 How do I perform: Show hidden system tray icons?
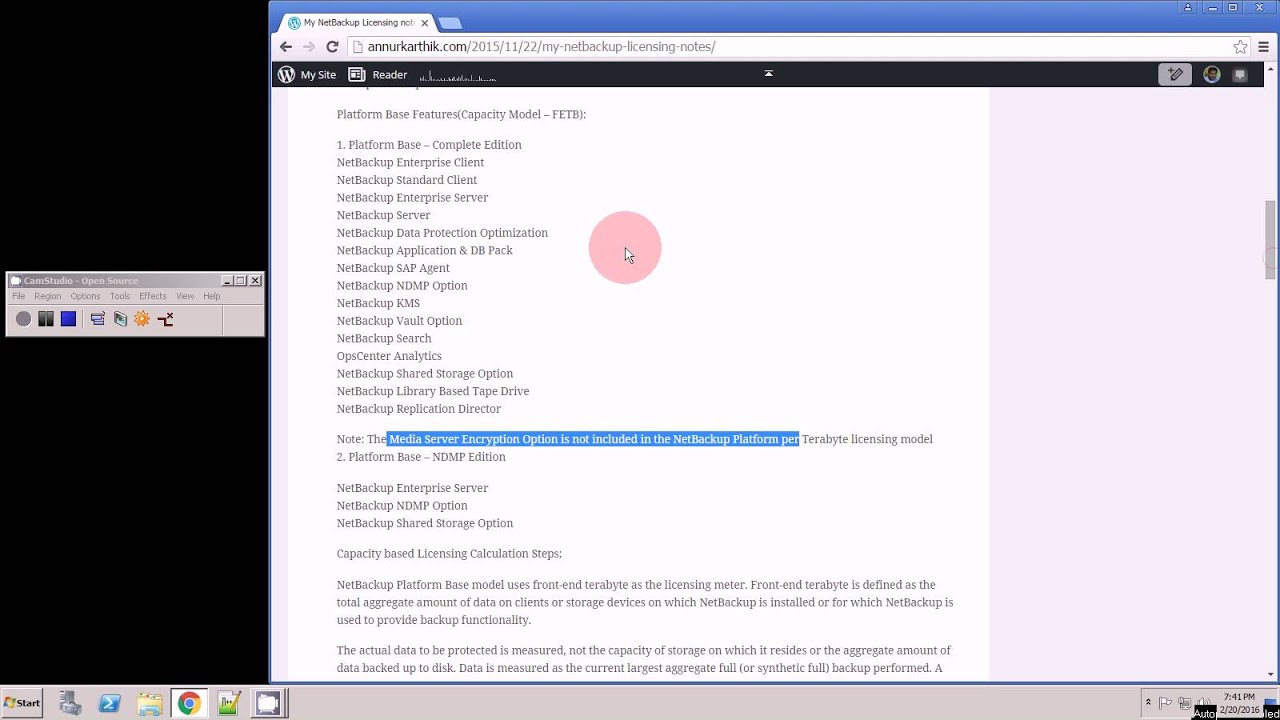(x=1148, y=703)
